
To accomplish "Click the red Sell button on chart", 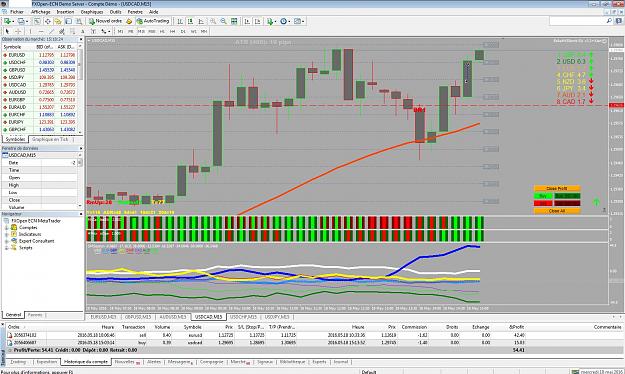I will pos(543,203).
